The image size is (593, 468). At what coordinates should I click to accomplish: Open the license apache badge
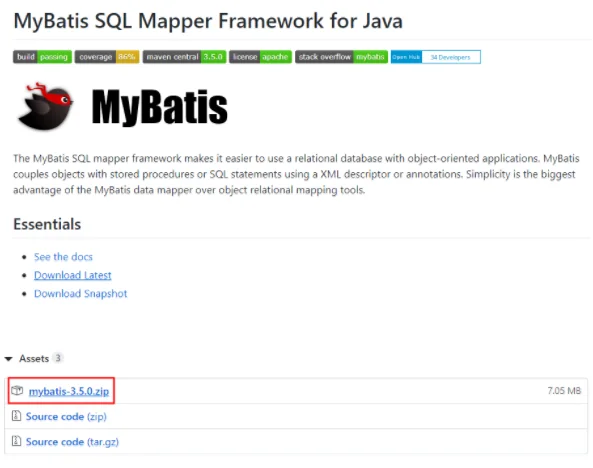click(261, 57)
